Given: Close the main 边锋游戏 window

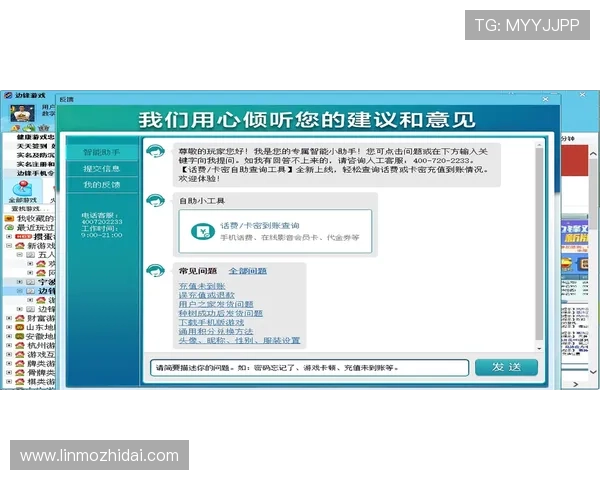Looking at the screenshot, I should coord(582,95).
